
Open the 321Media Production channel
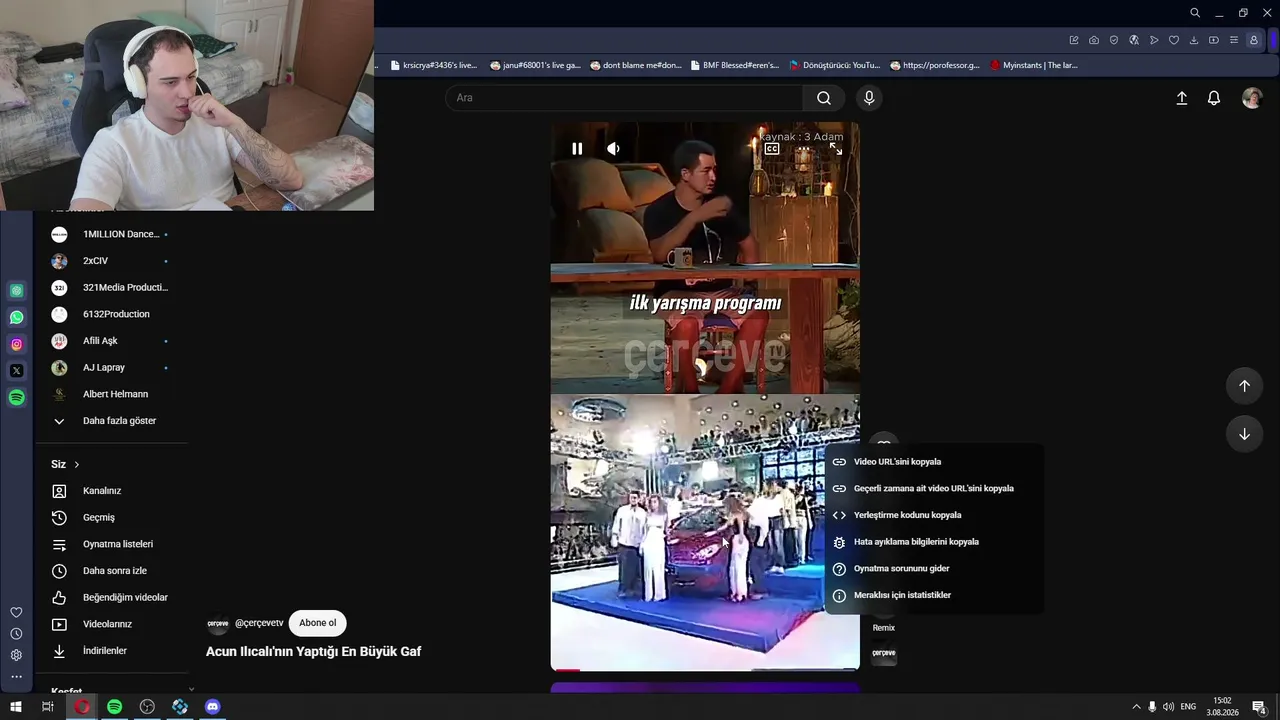[x=112, y=288]
